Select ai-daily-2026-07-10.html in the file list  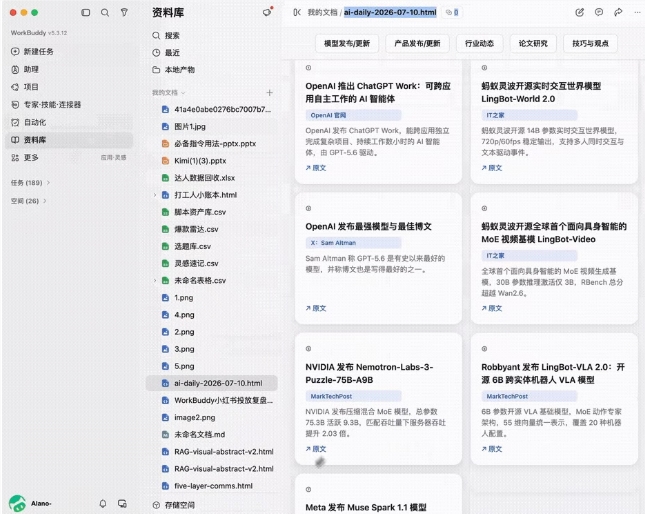click(x=211, y=383)
